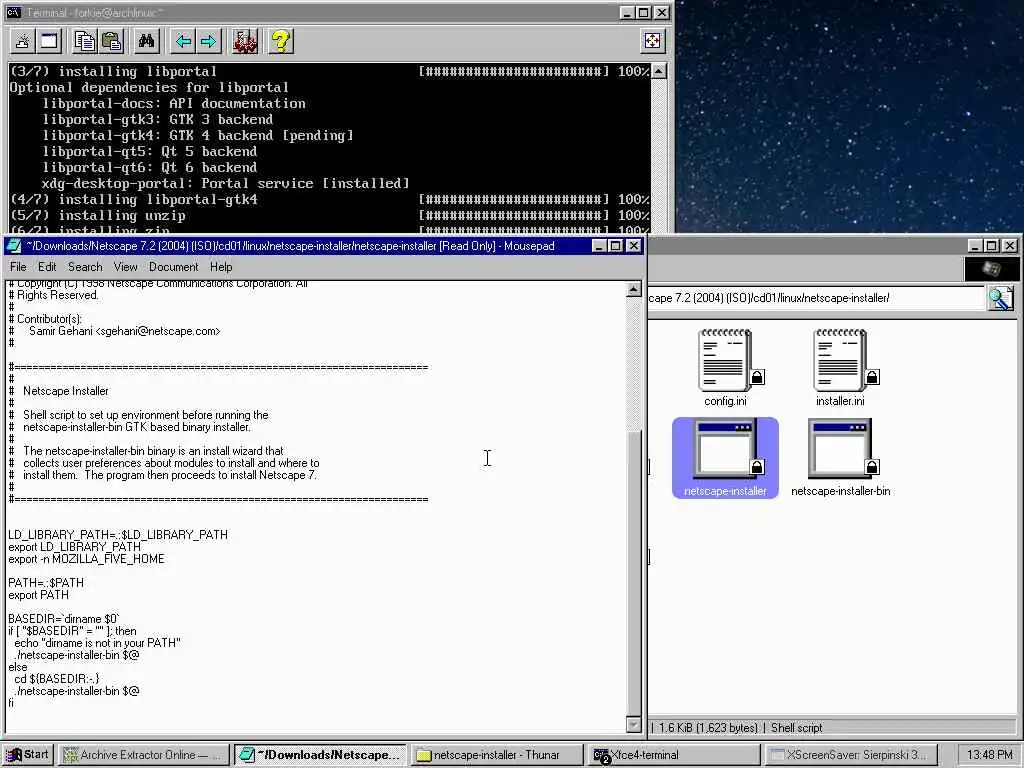Click the Paste clipboard icon in Terminal
This screenshot has height=768, width=1024.
point(112,42)
